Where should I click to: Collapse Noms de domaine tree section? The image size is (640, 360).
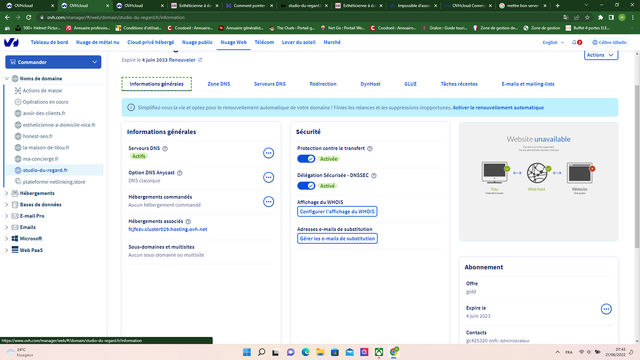pyautogui.click(x=7, y=78)
